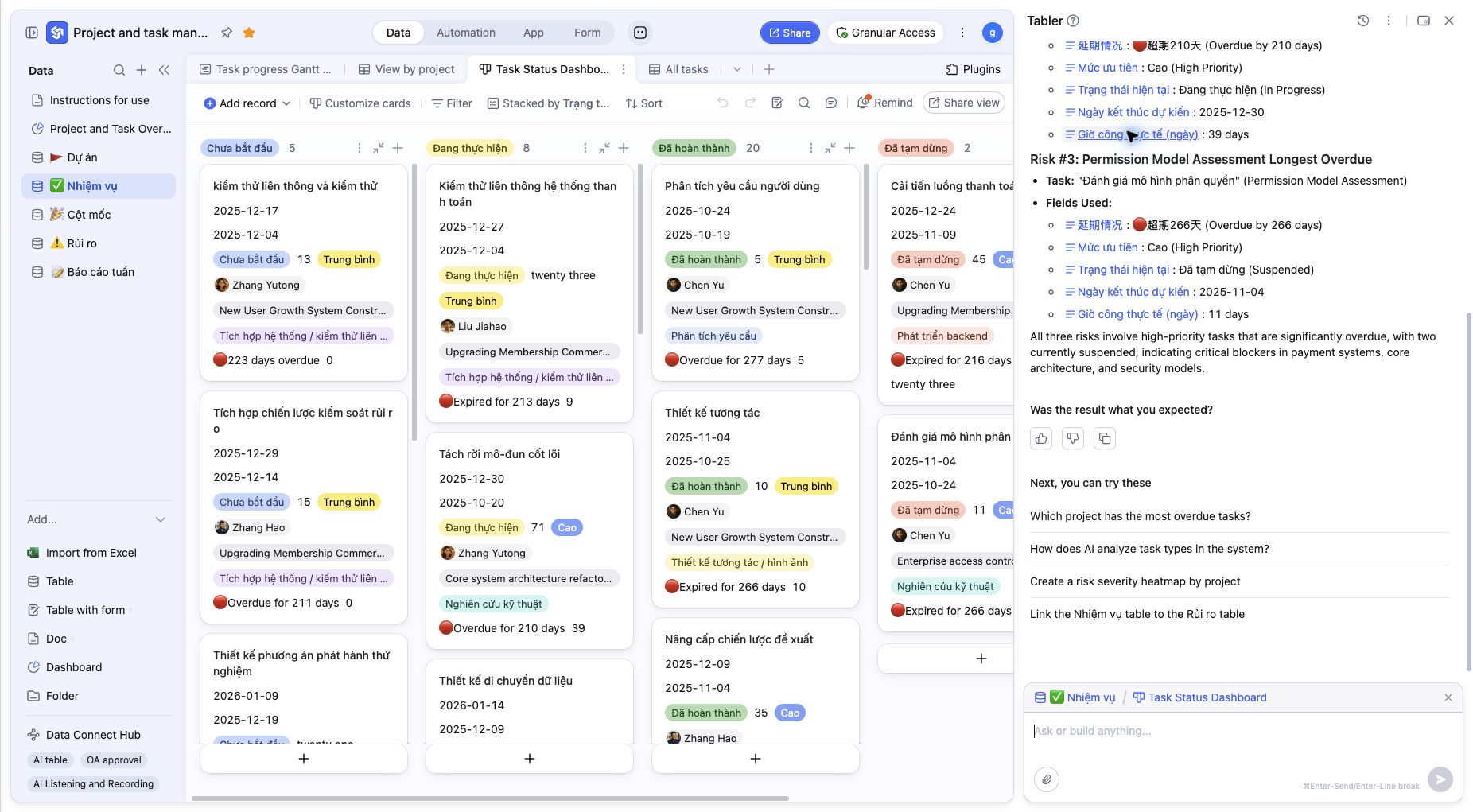Toggle the pin icon beside project title
The width and height of the screenshot is (1473, 812).
[x=227, y=33]
